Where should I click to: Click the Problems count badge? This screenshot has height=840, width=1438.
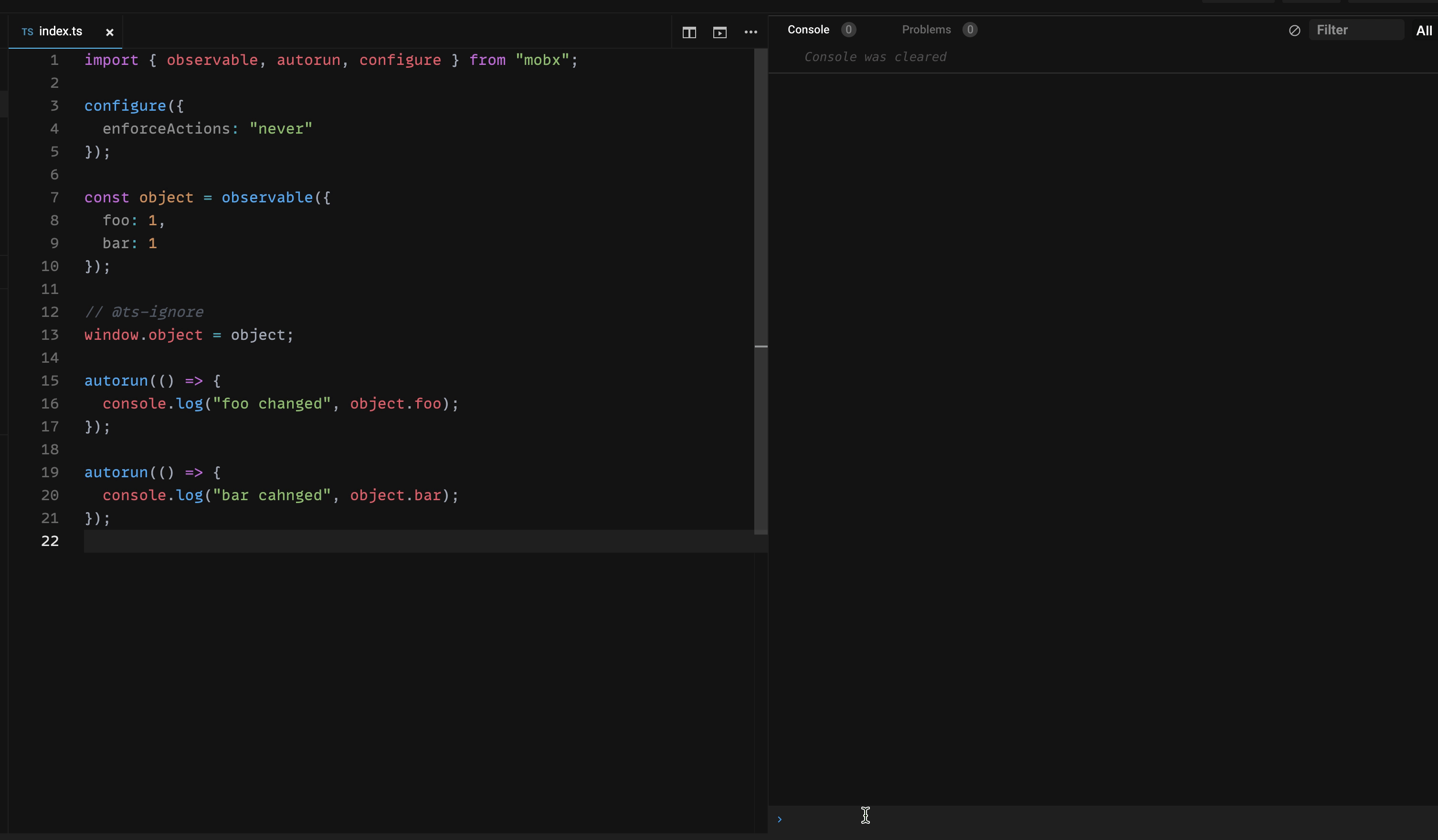[970, 30]
